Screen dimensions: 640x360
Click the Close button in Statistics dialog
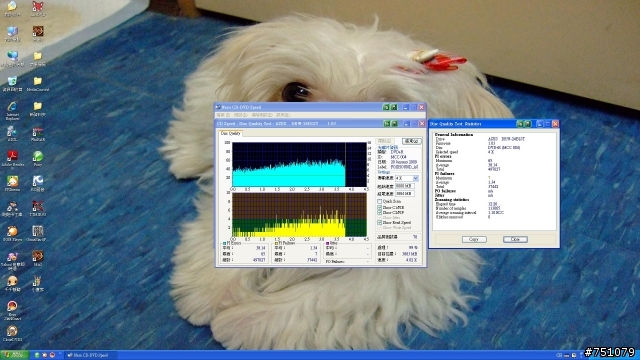click(515, 239)
